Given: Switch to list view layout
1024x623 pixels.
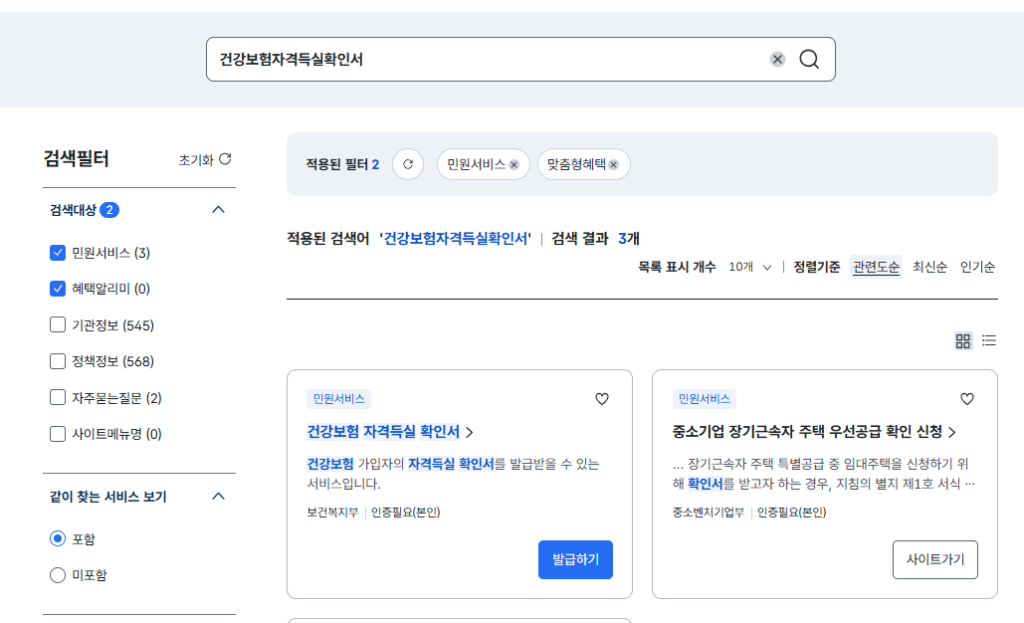Looking at the screenshot, I should [x=989, y=341].
